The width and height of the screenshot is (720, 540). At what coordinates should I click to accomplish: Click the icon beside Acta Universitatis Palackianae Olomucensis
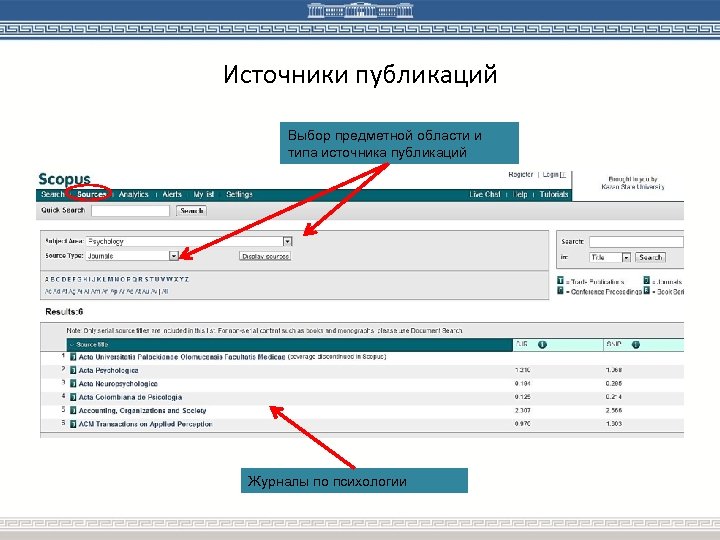73,357
